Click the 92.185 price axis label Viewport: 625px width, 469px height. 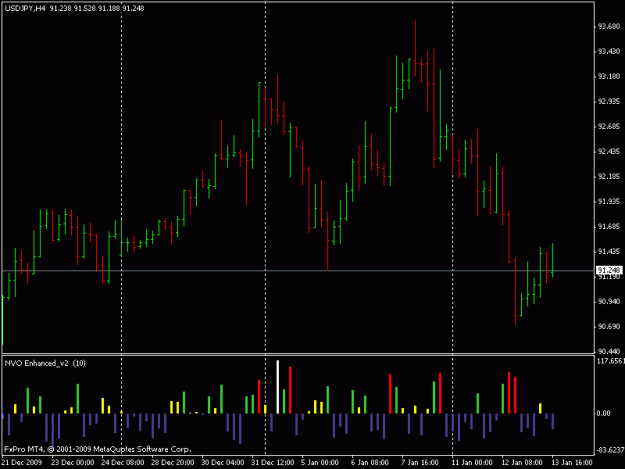click(609, 177)
